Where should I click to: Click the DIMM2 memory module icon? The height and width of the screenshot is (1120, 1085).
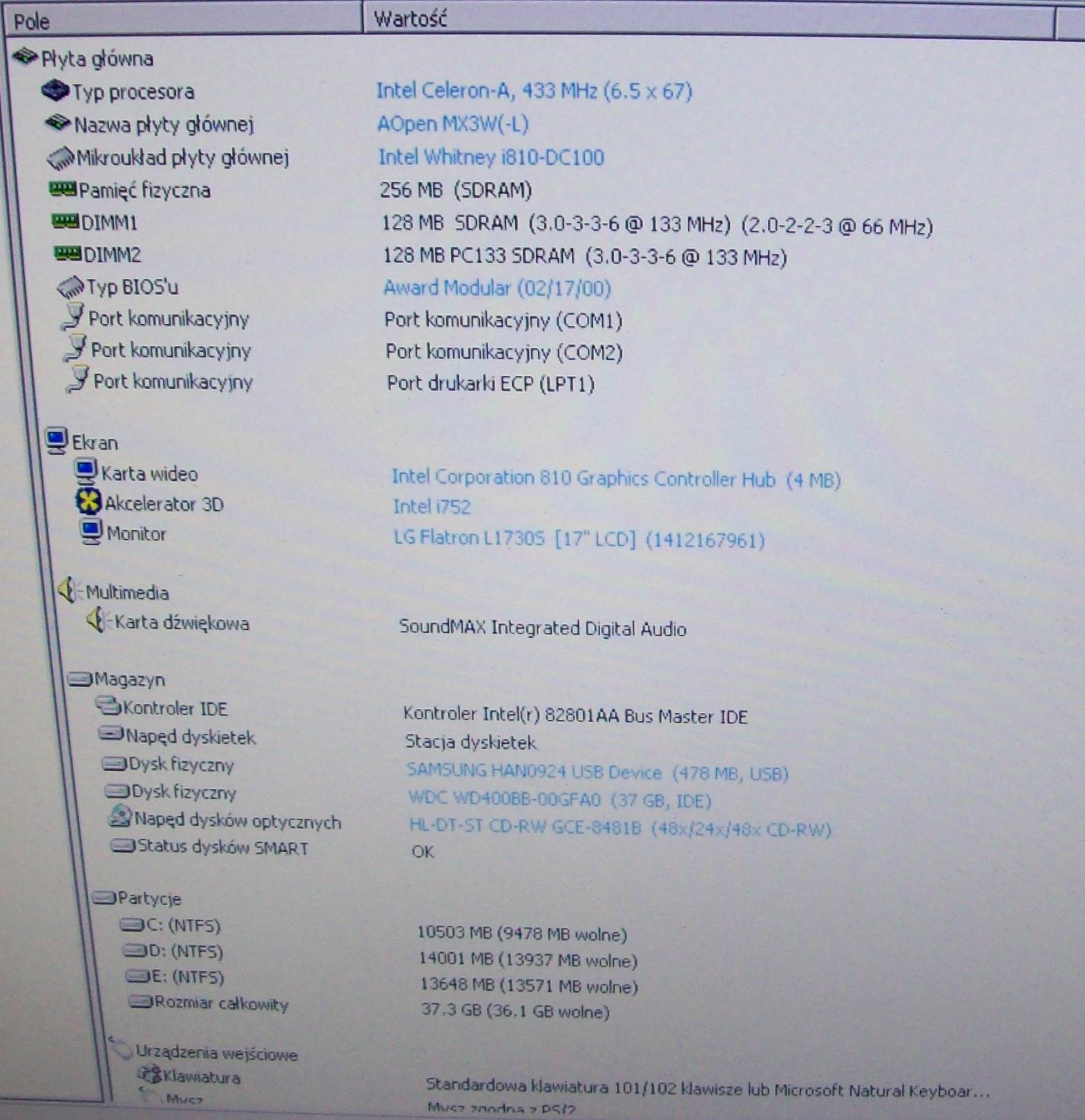[68, 254]
